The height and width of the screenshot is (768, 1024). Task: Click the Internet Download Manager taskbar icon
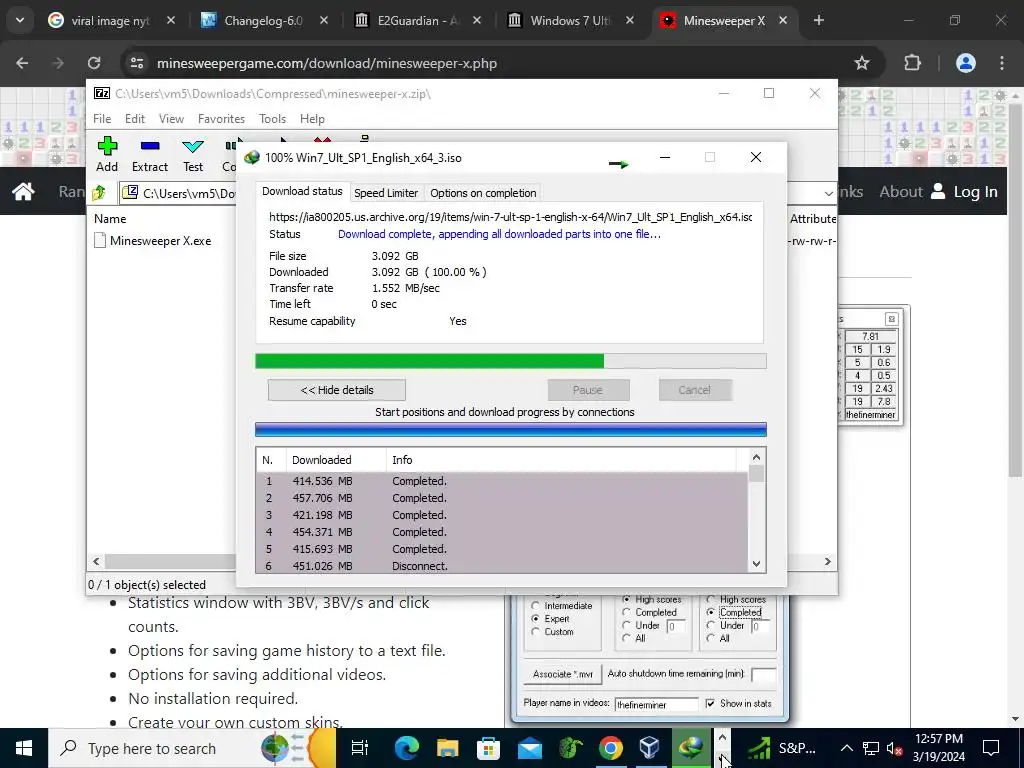tap(691, 748)
